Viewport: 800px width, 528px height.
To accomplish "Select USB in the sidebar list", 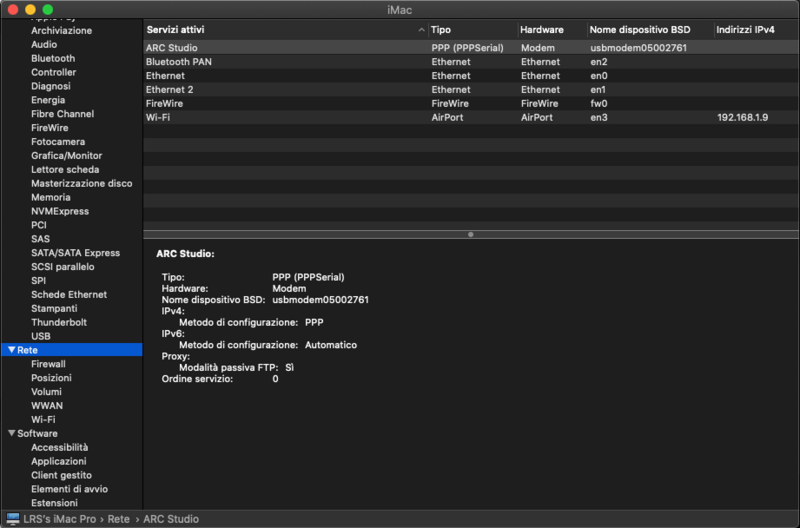I will (41, 337).
